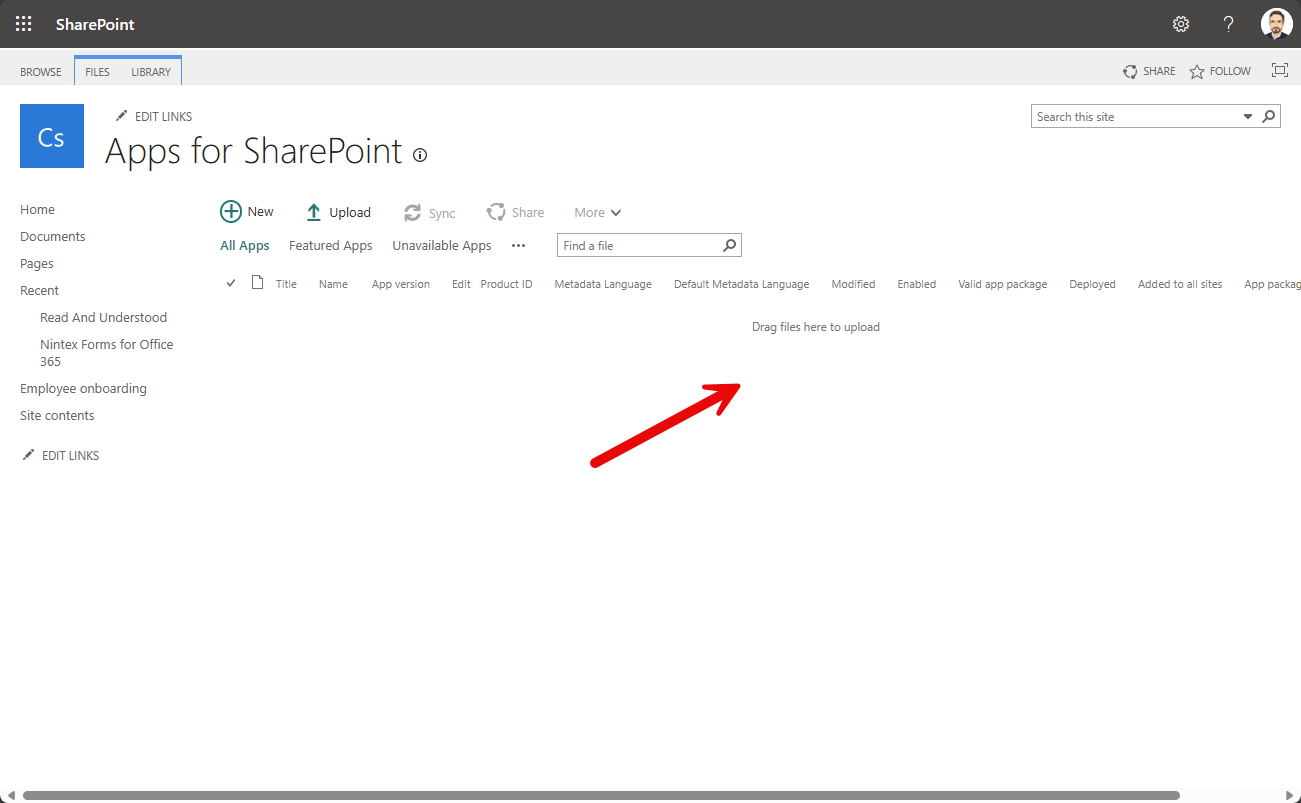
Task: Open the user profile picture menu
Action: pyautogui.click(x=1276, y=24)
